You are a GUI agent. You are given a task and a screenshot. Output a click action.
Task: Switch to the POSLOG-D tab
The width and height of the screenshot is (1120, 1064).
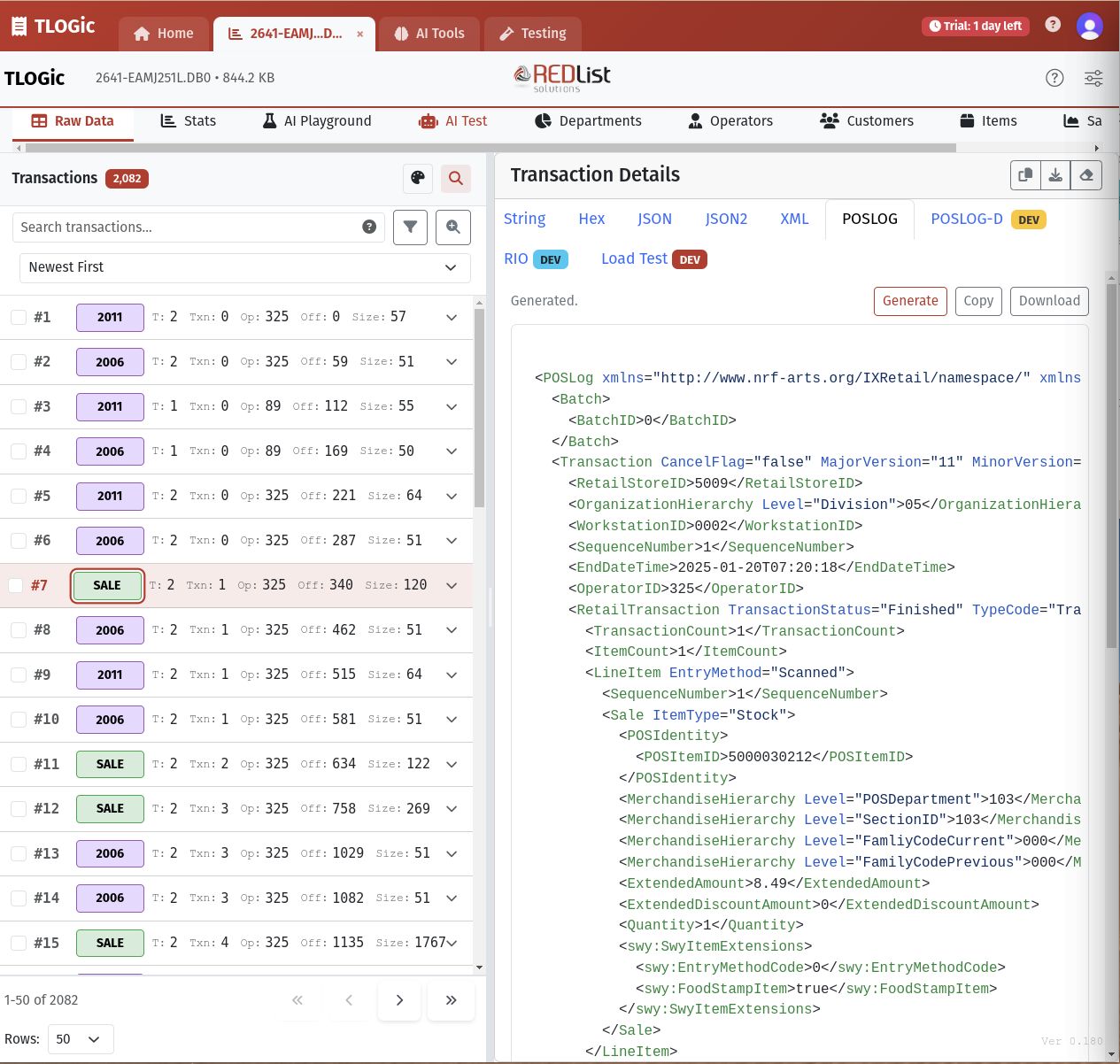pyautogui.click(x=967, y=219)
